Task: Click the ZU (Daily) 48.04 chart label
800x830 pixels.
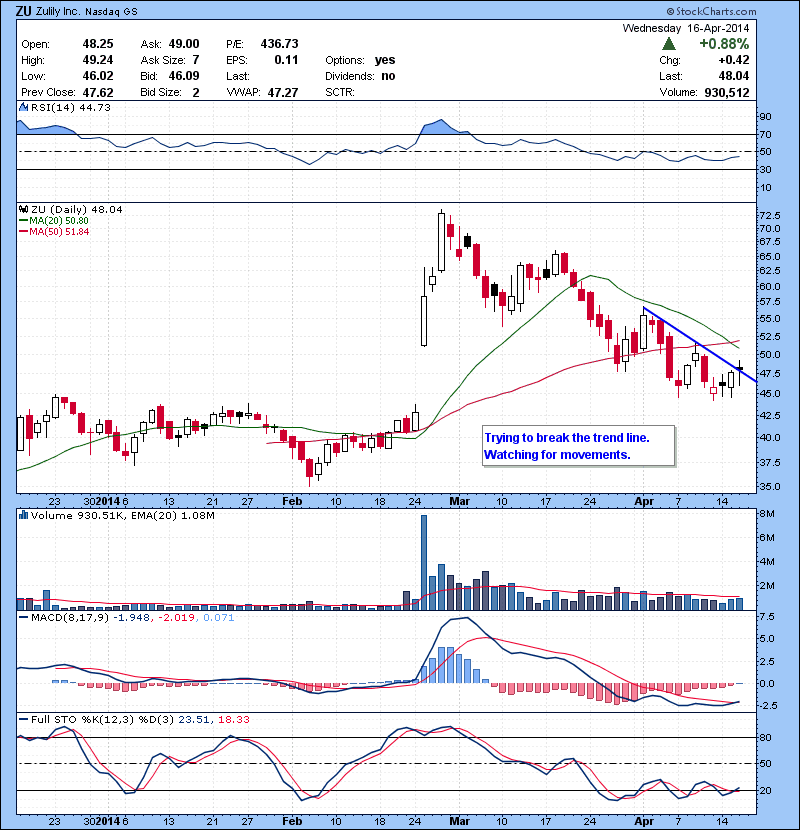Action: coord(77,210)
